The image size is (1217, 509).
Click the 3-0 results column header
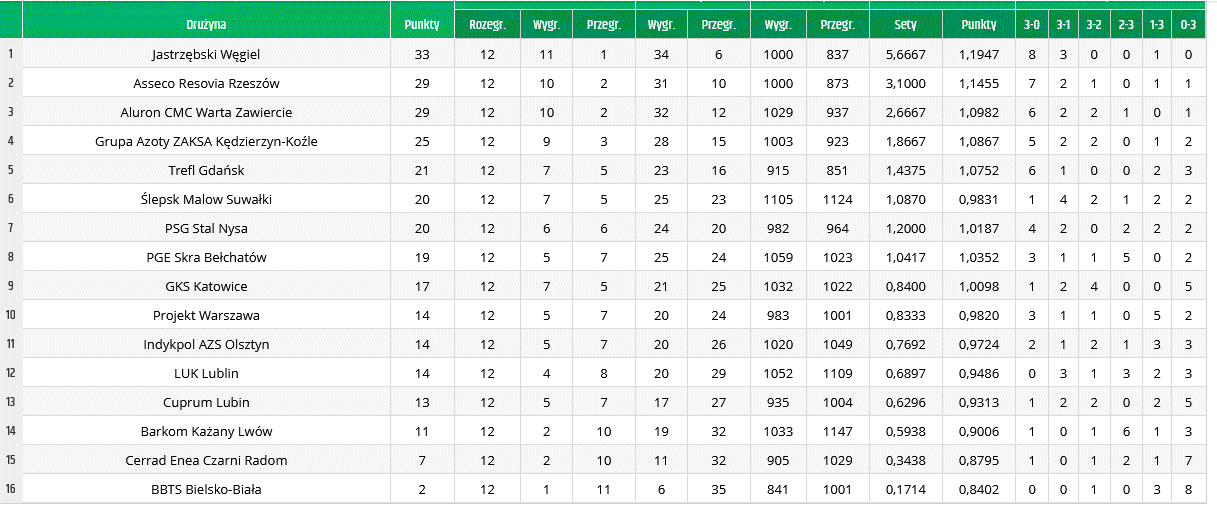click(1031, 24)
